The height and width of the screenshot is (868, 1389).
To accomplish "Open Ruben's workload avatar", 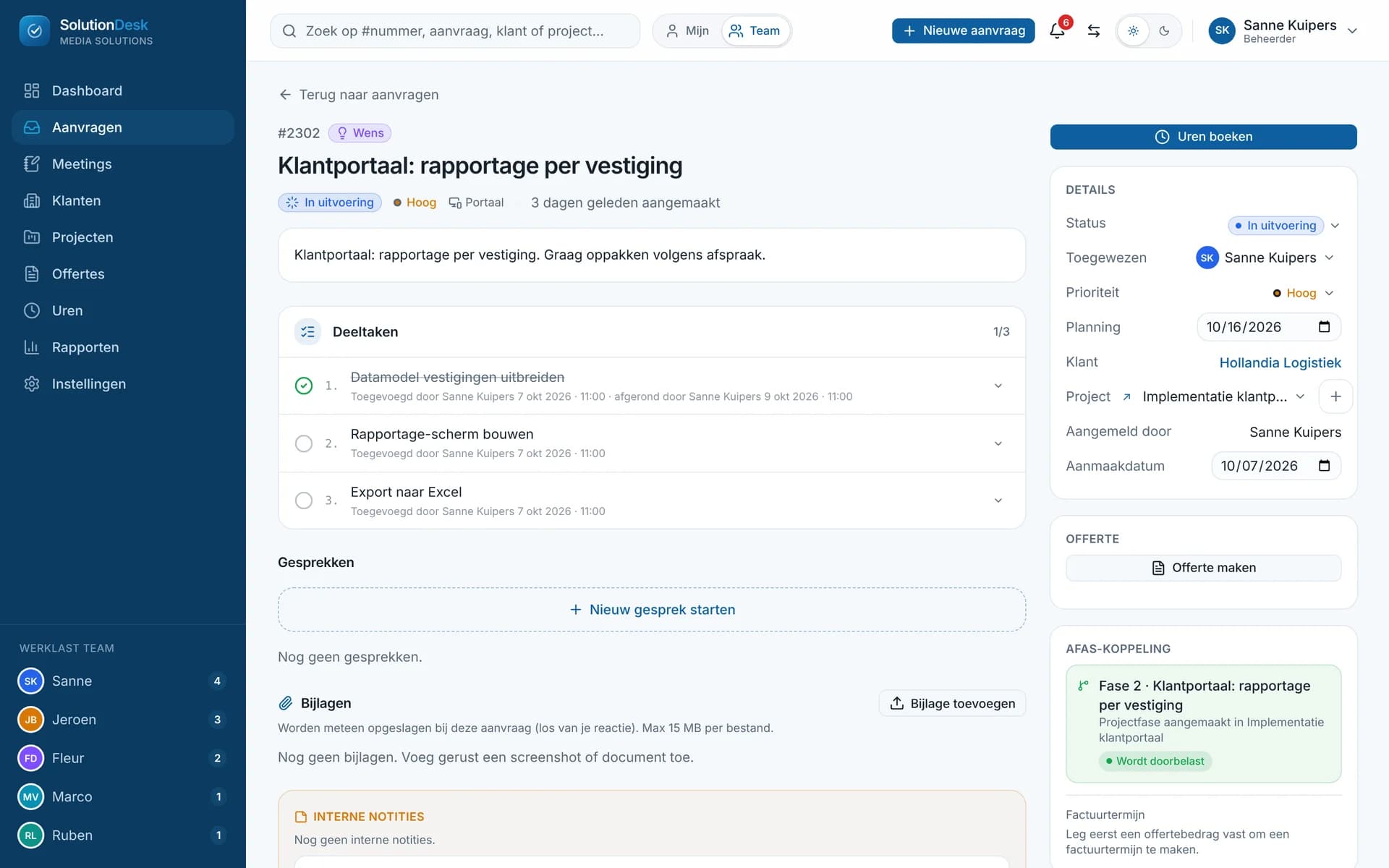I will click(30, 835).
